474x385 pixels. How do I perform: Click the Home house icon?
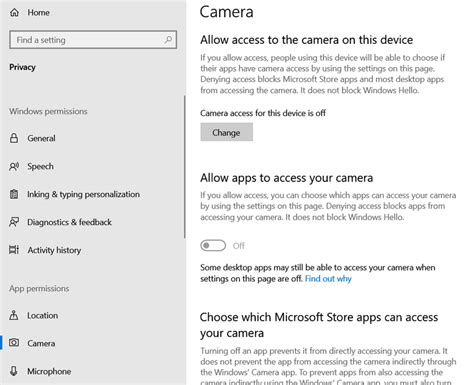pyautogui.click(x=14, y=13)
